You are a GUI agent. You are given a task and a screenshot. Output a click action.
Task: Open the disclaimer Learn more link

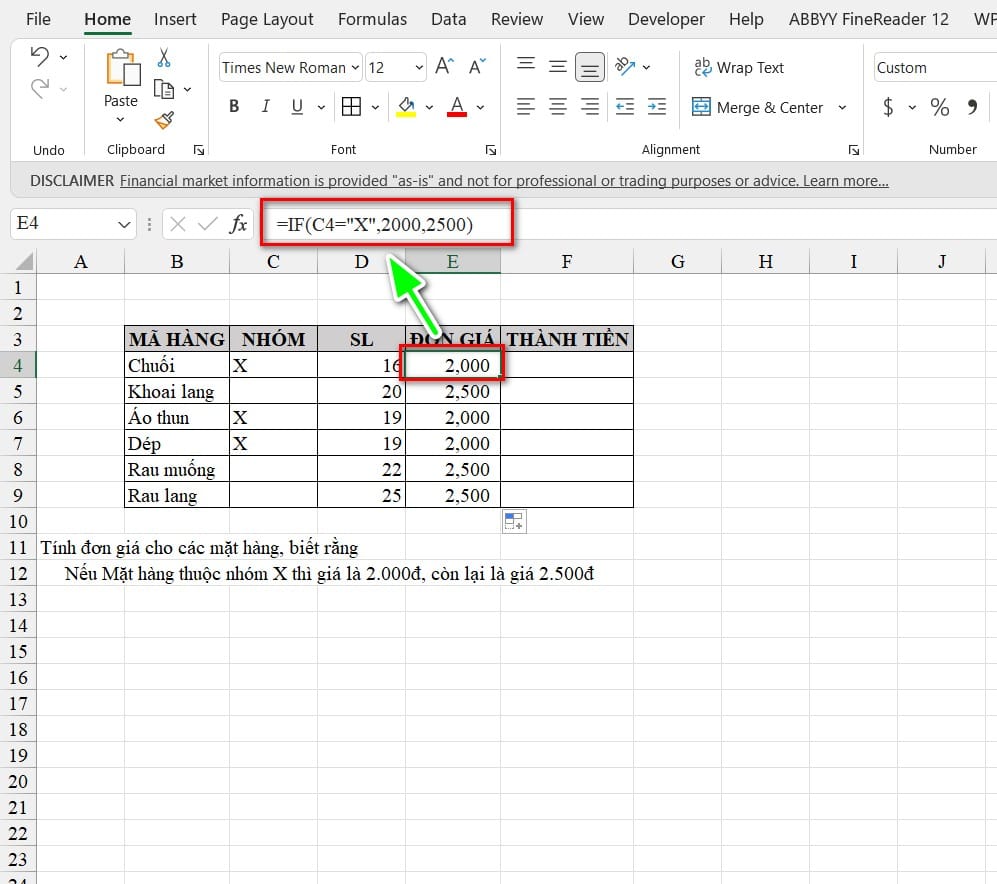(845, 181)
